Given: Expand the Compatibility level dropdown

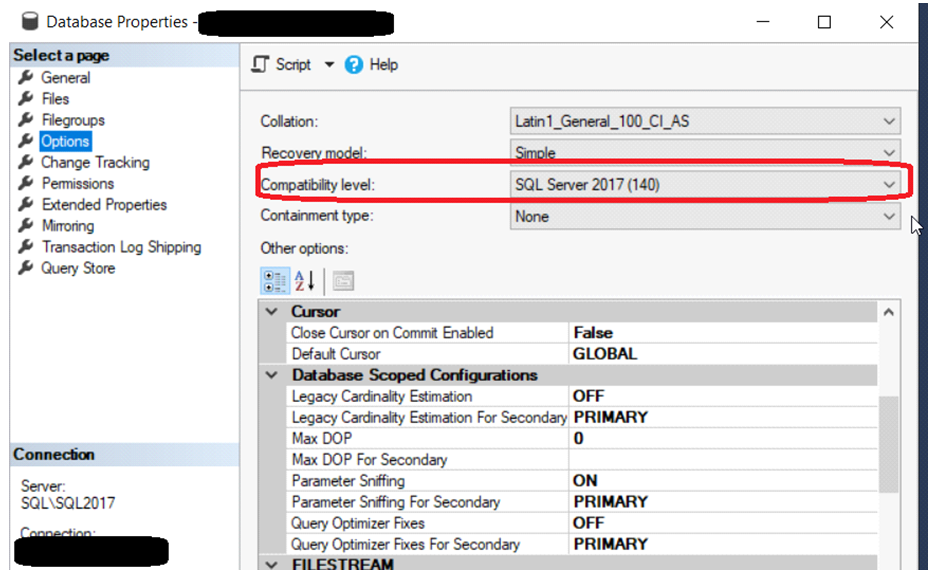Looking at the screenshot, I should click(x=889, y=184).
